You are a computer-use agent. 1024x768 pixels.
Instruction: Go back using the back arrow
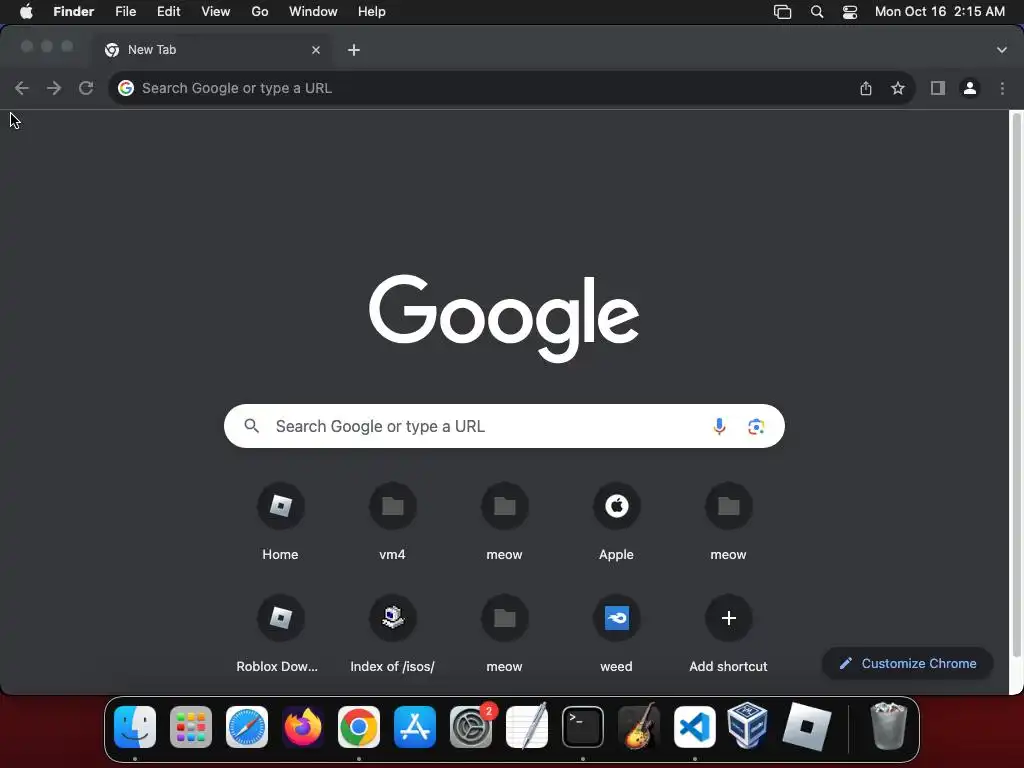point(22,88)
